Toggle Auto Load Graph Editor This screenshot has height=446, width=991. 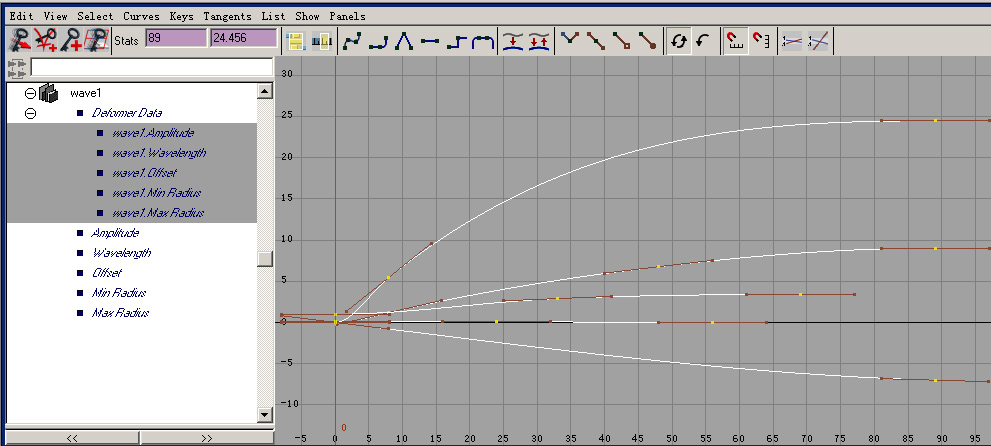click(679, 42)
